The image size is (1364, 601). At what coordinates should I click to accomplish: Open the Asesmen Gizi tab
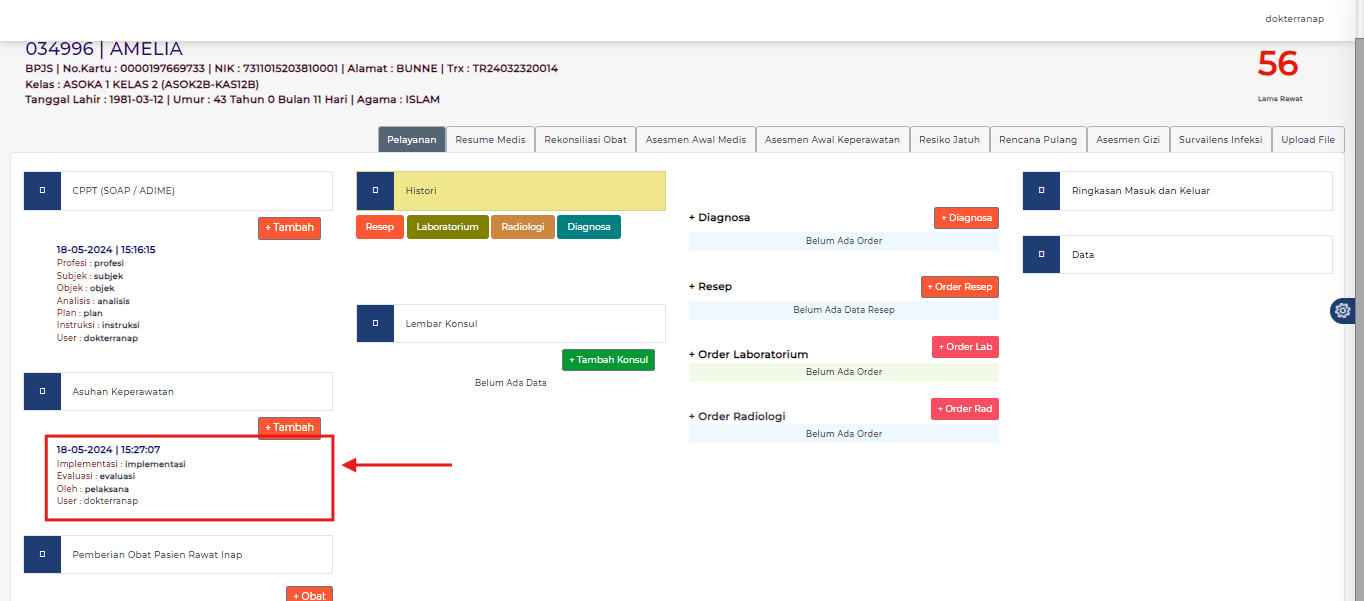pyautogui.click(x=1128, y=139)
